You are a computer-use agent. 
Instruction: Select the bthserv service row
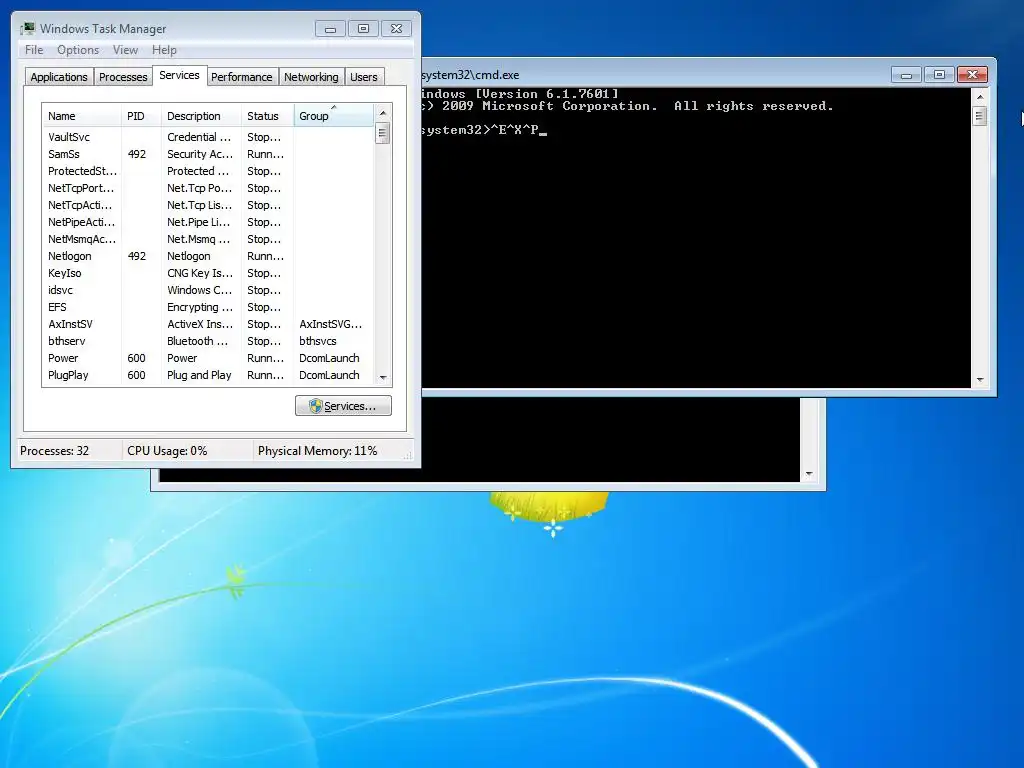coord(208,341)
